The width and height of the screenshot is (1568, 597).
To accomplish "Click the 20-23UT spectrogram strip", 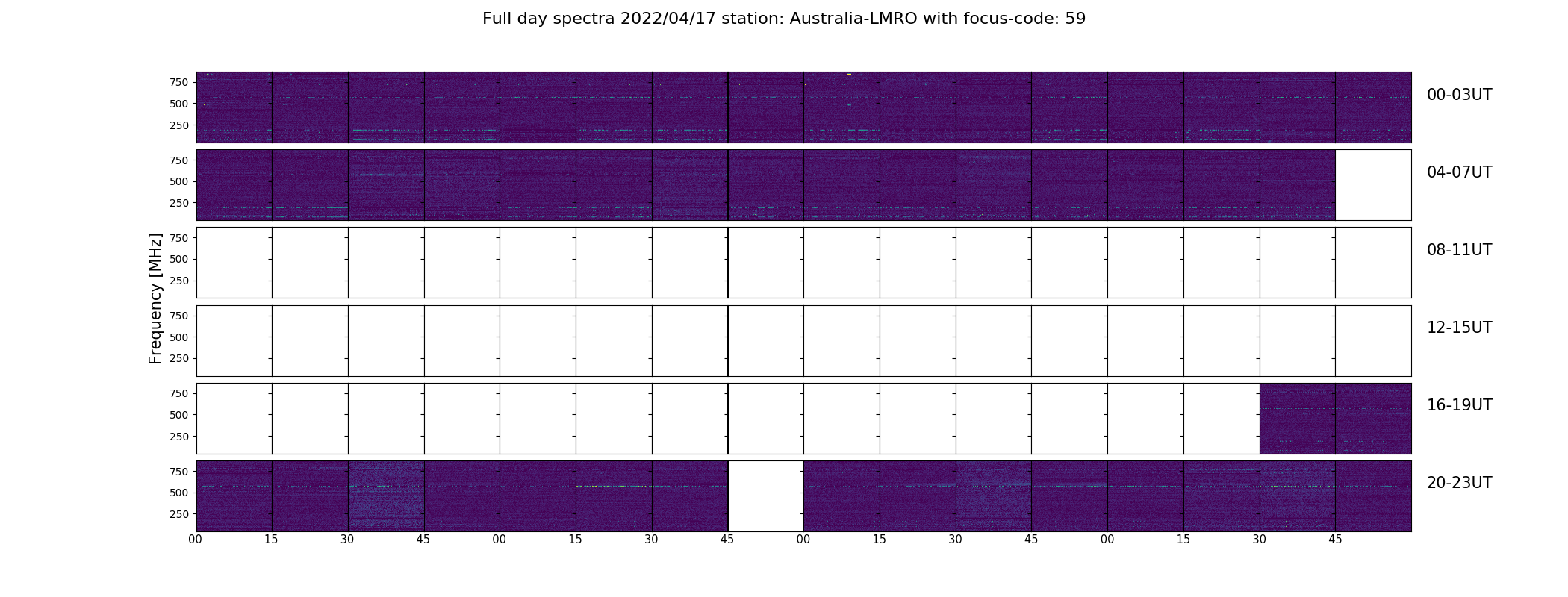I will point(803,496).
